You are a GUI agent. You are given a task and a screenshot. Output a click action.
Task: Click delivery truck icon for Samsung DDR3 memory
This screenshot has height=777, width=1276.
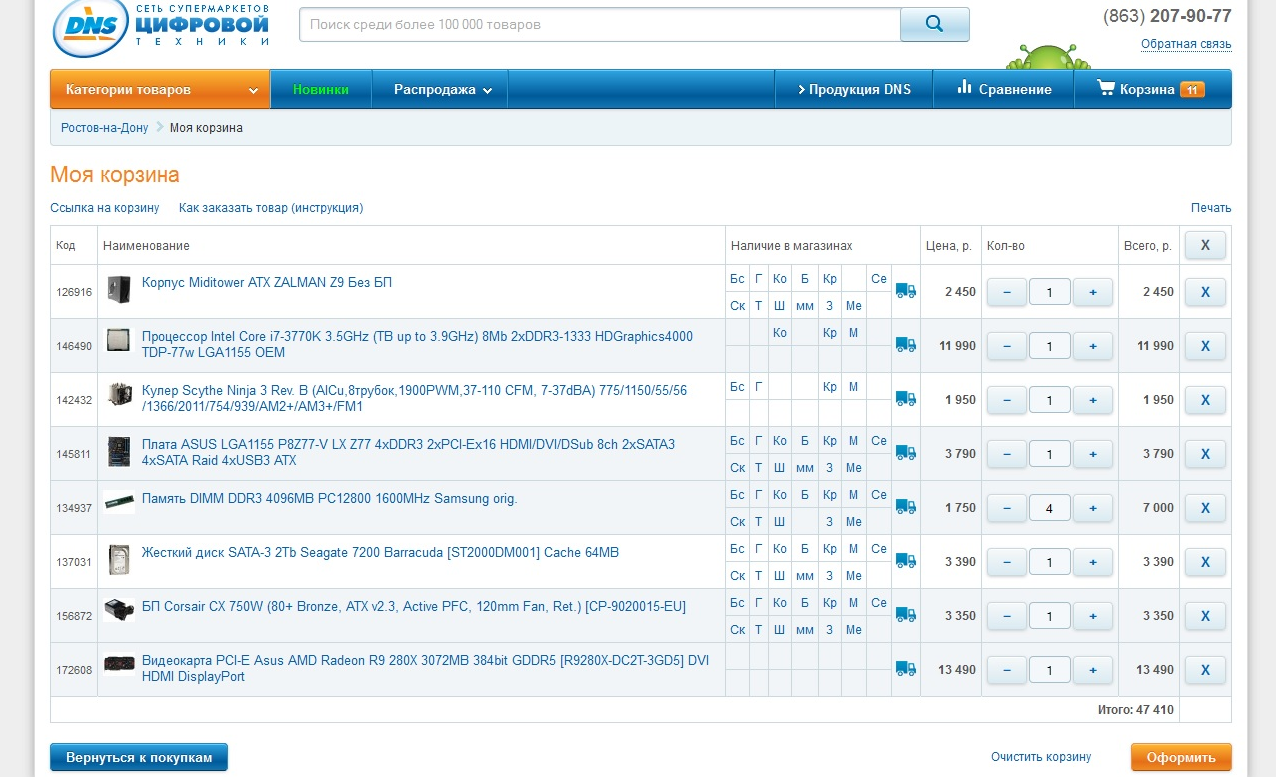(x=906, y=507)
